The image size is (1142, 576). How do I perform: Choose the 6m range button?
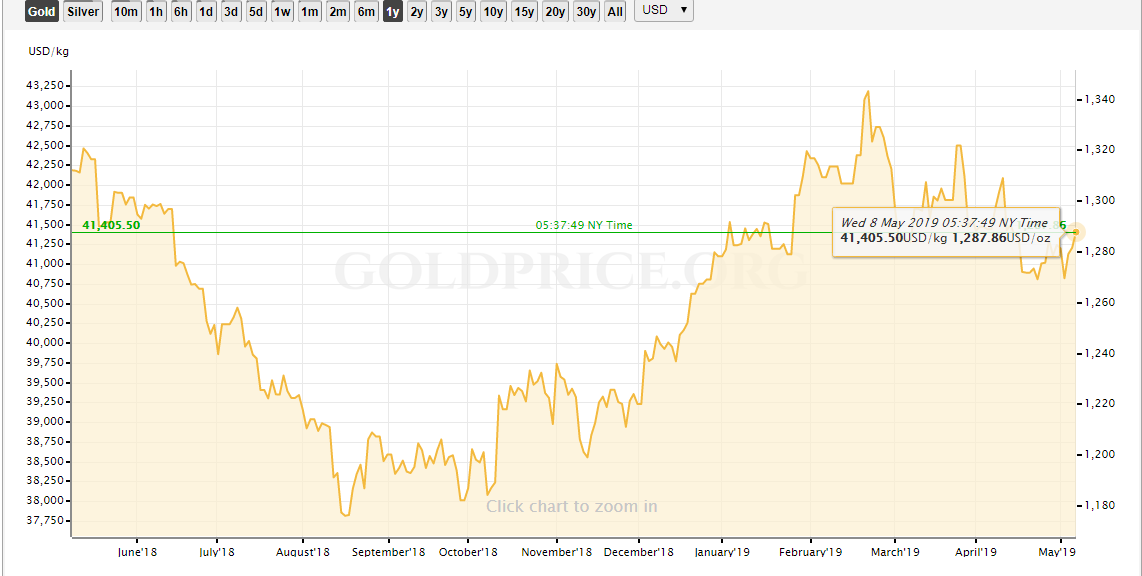click(x=366, y=12)
